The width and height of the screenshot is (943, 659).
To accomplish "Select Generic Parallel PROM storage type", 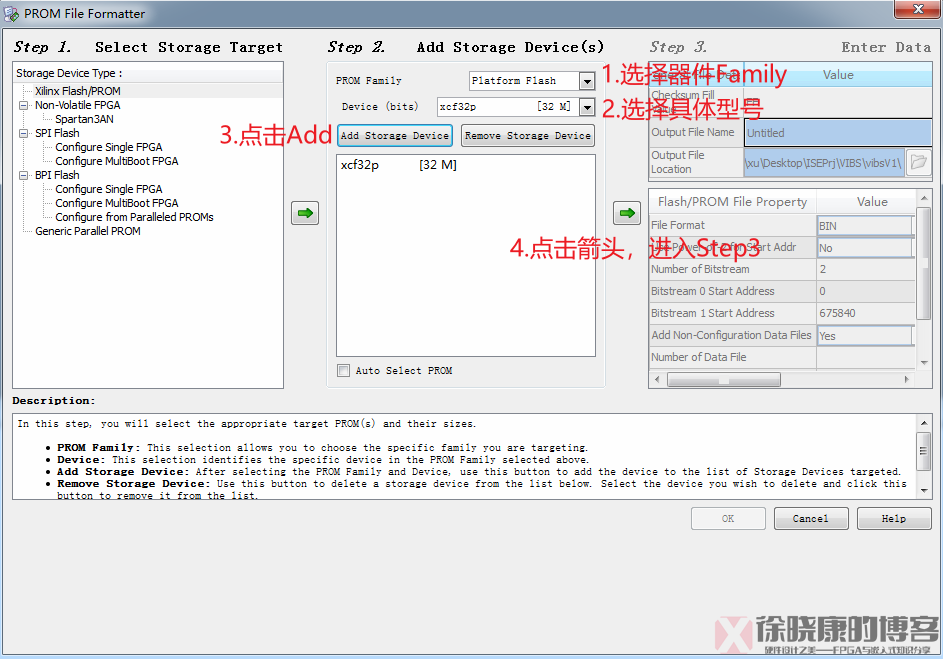I will pos(87,230).
